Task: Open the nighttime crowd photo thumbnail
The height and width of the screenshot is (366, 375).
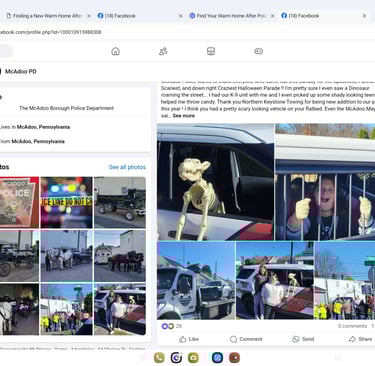Action: (x=19, y=309)
